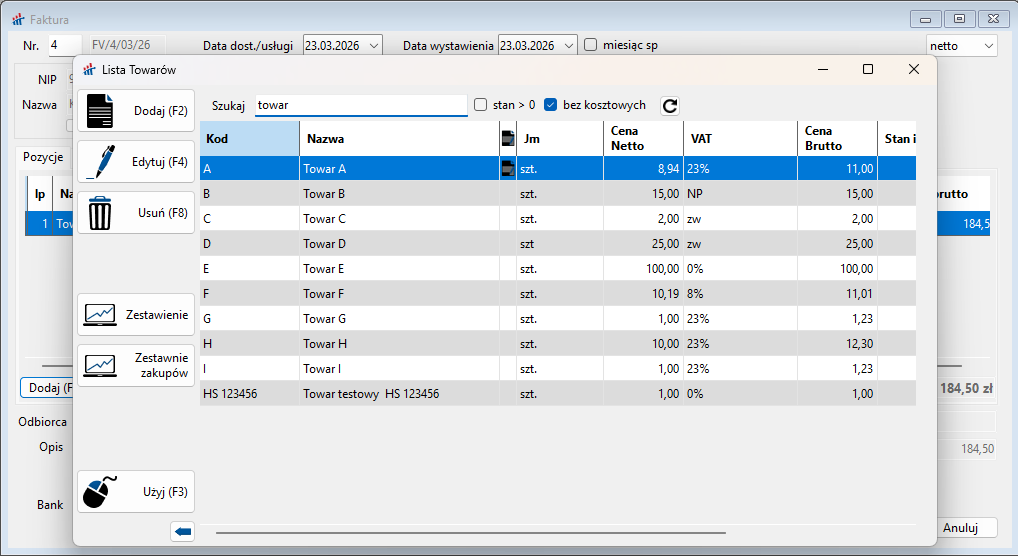Viewport: 1018px width, 556px height.
Task: Sort list by Cena Netto column header
Action: [643, 138]
